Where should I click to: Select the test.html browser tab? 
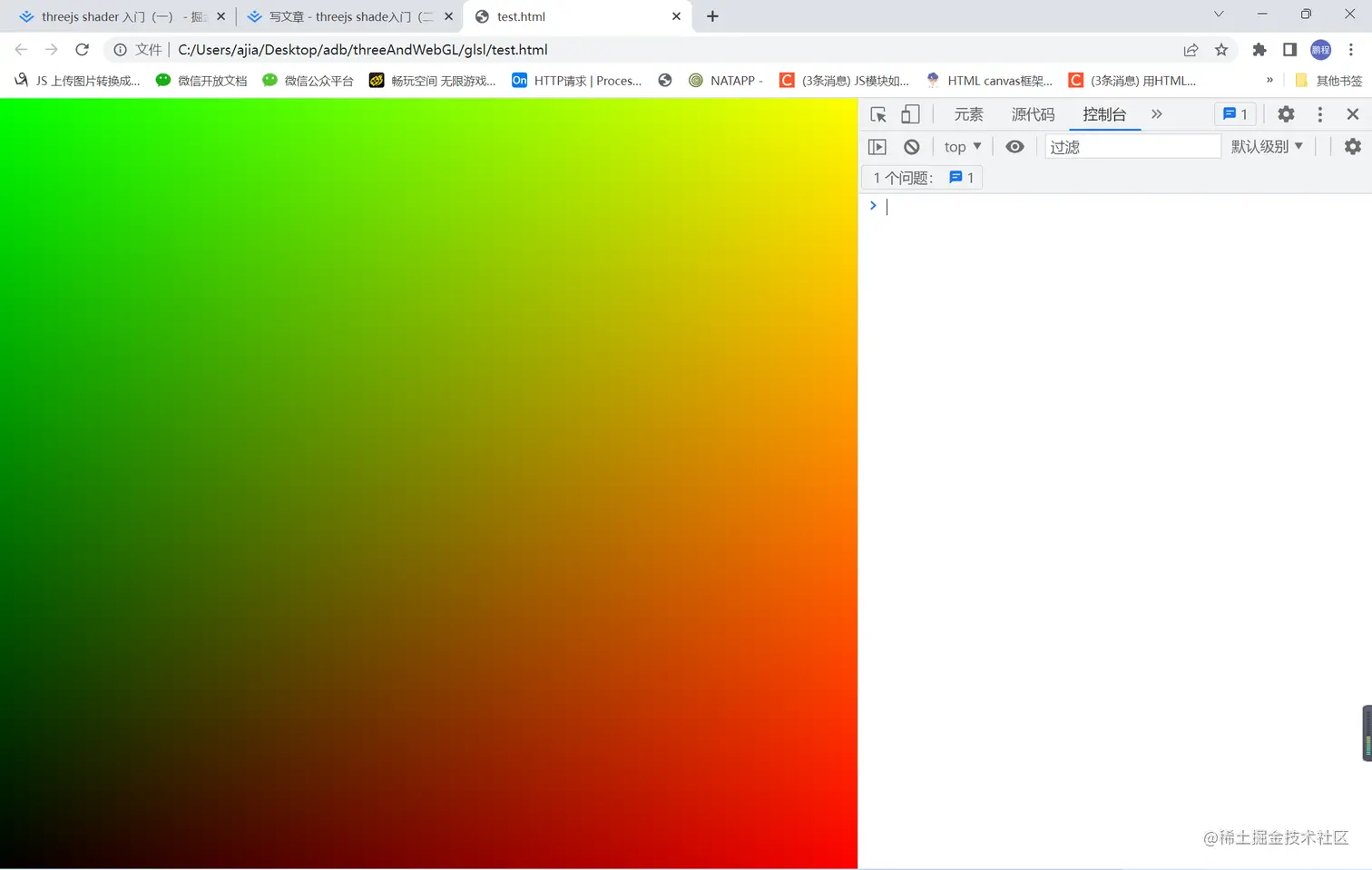pos(577,16)
